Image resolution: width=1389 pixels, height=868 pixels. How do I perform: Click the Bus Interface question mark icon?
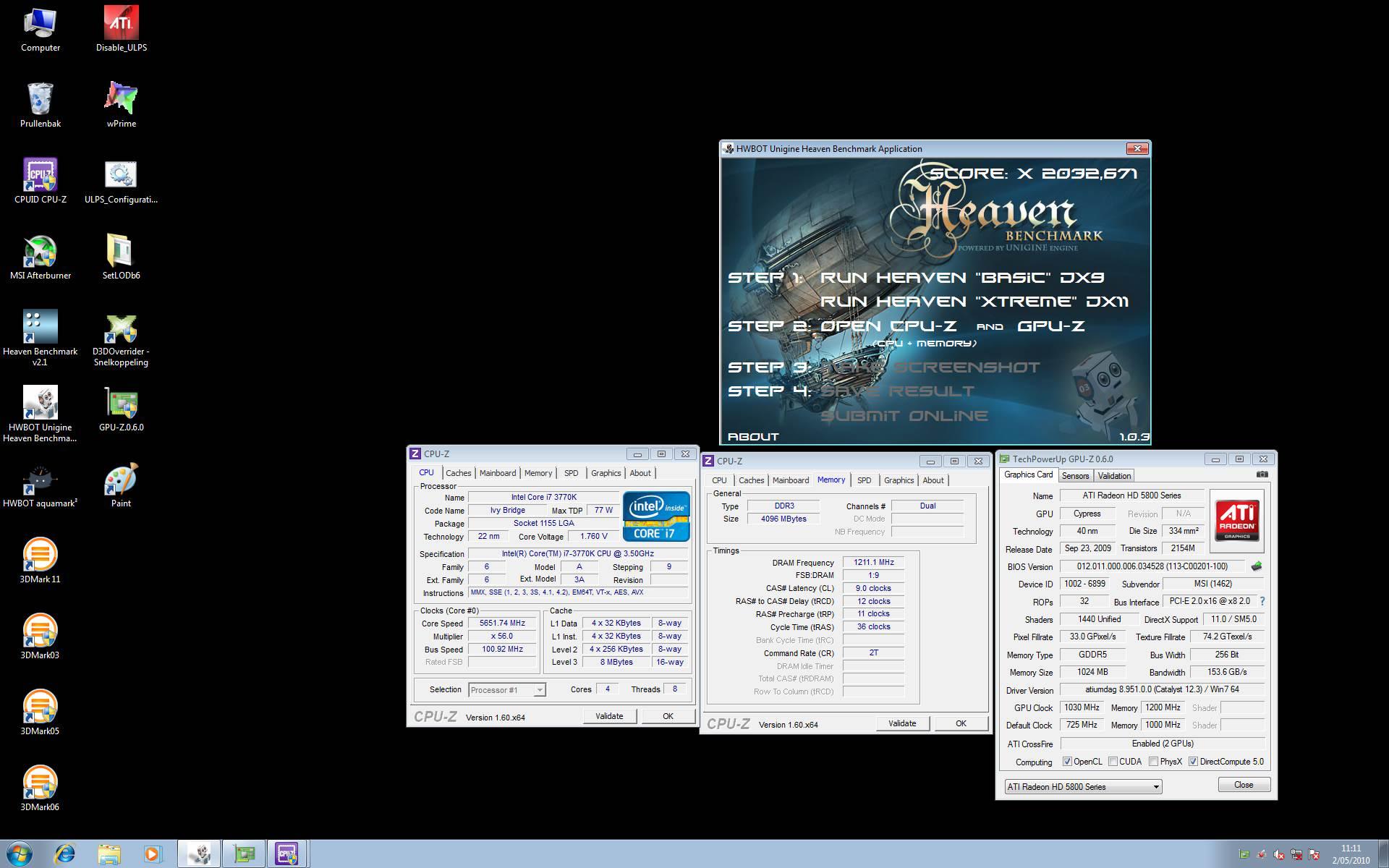coord(1262,601)
